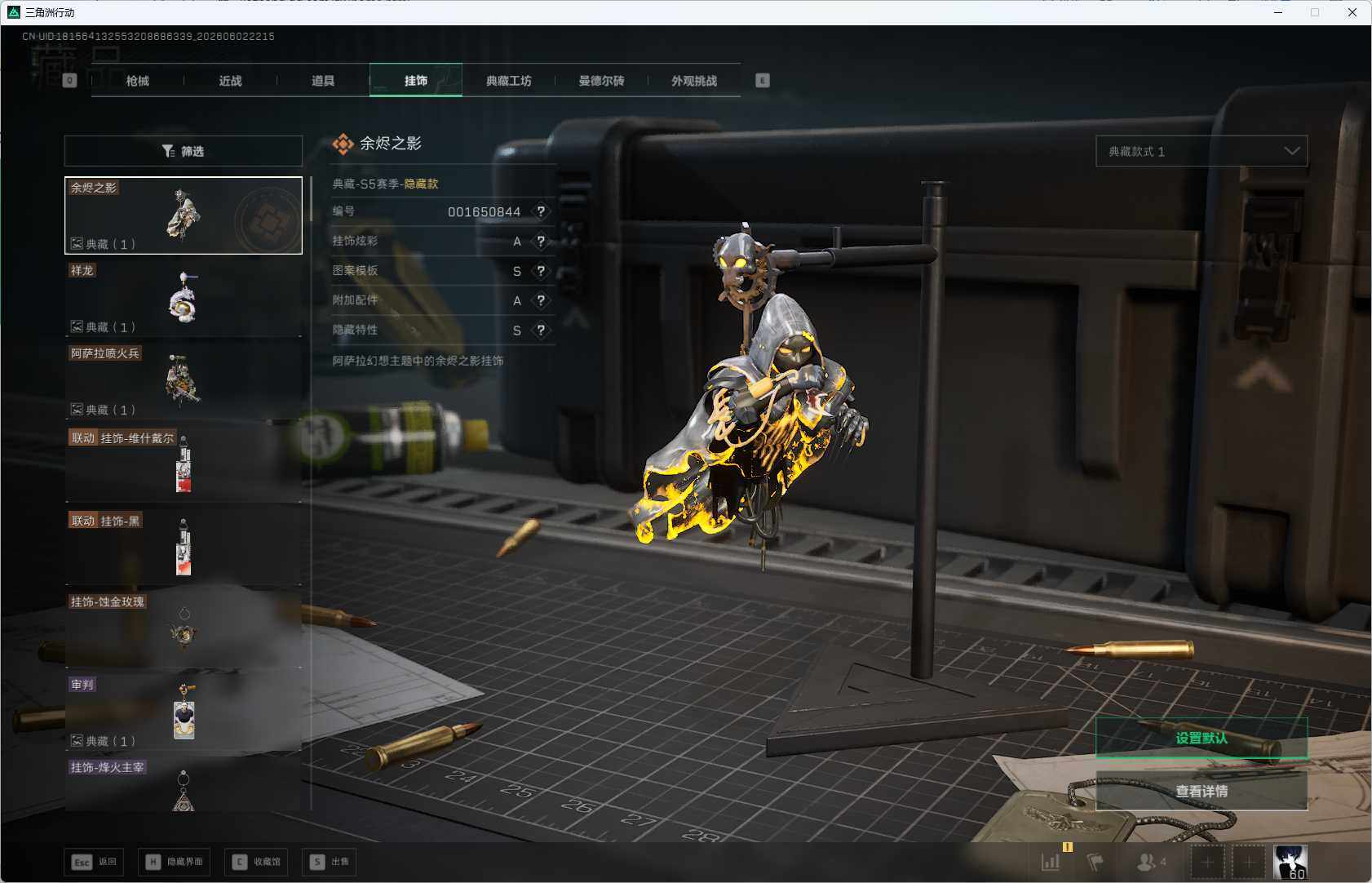Click the E next-tab key icon
Screen dimensions: 1372x883
point(763,80)
